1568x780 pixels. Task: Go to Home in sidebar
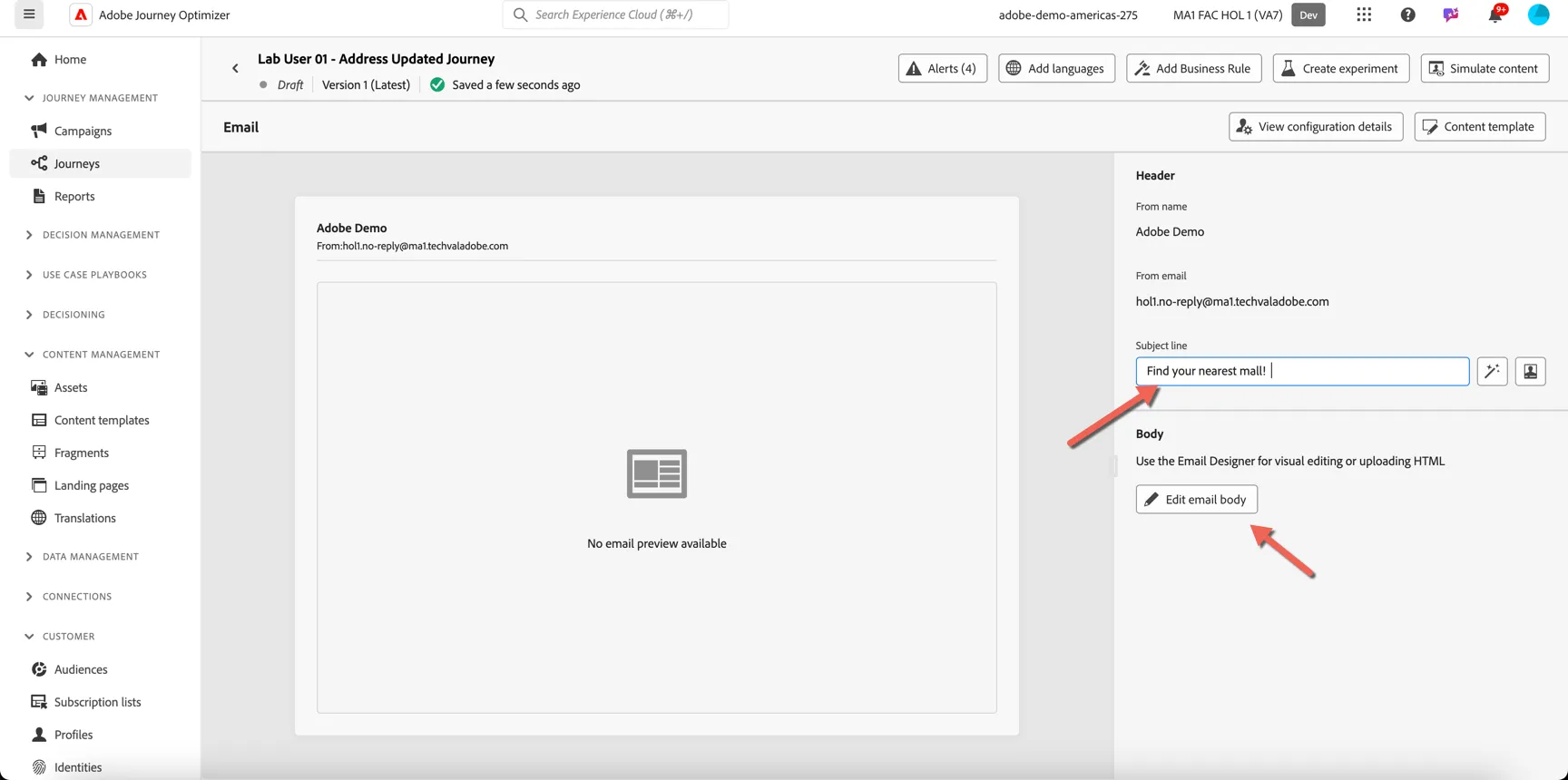(100, 59)
